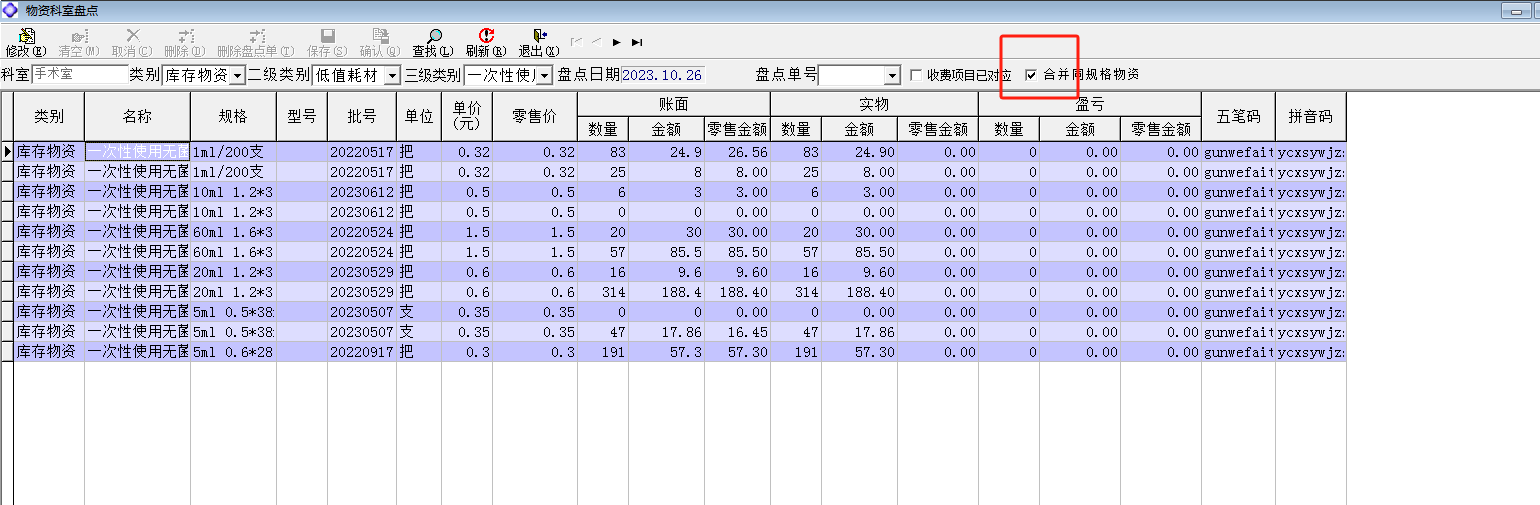The image size is (1540, 505).
Task: Click the 规格 cell 5ml 0.6*28
Action: (233, 352)
